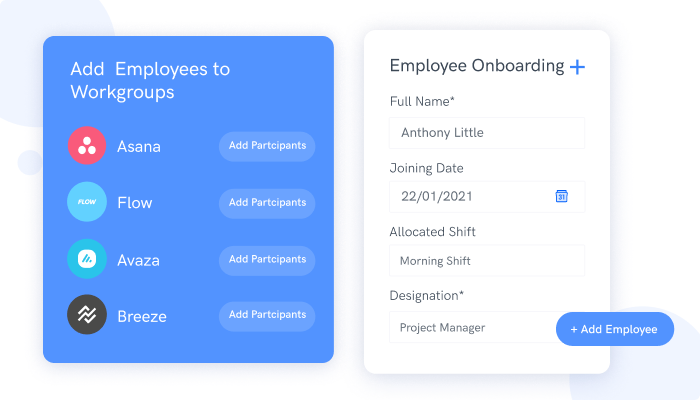Click the + Add Employee button

615,329
